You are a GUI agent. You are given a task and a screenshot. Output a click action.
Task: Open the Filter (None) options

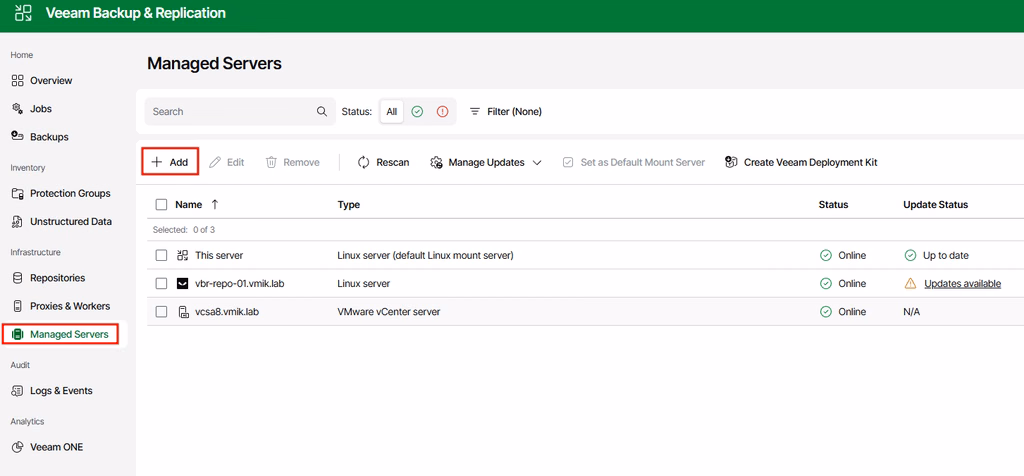click(506, 112)
